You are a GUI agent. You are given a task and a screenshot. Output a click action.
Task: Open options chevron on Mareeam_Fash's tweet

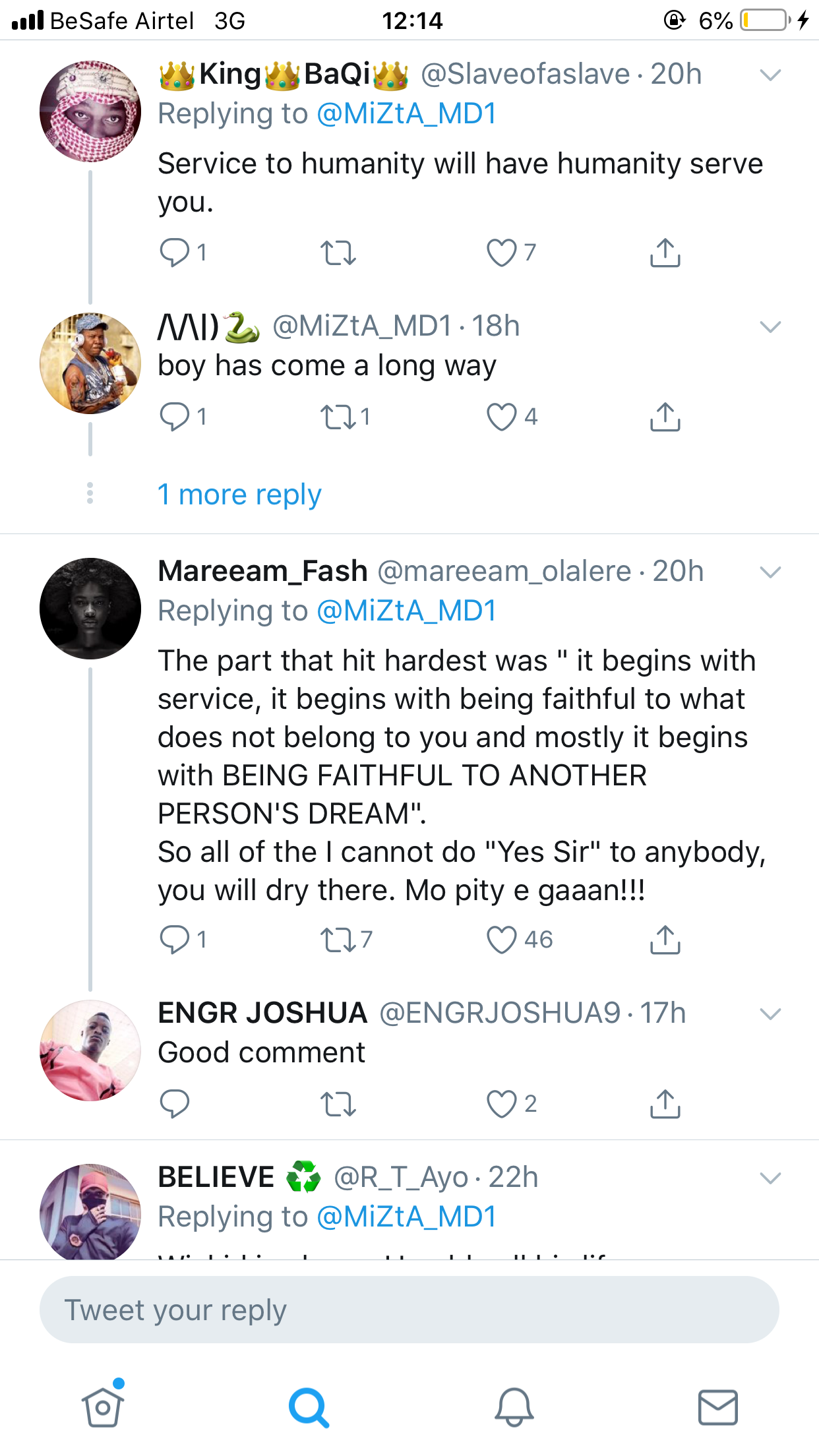click(770, 572)
